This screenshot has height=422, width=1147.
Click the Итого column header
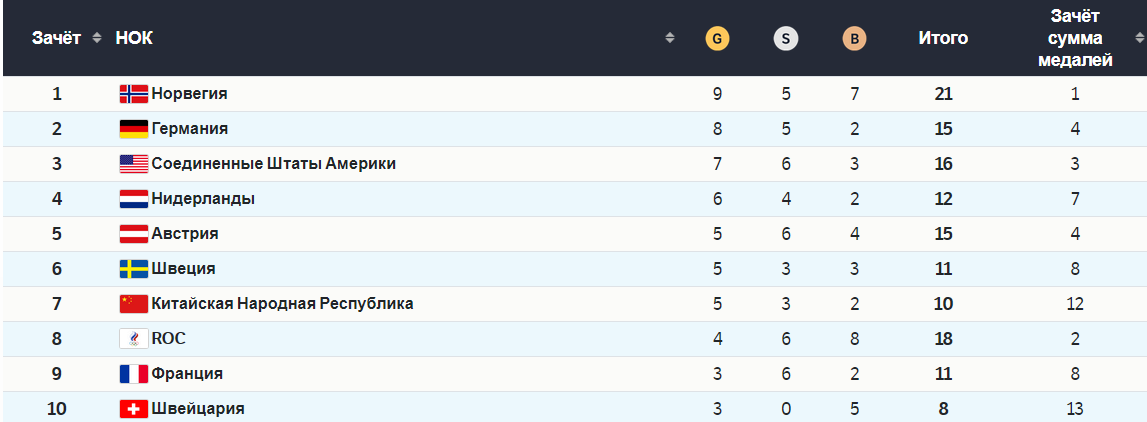point(943,38)
